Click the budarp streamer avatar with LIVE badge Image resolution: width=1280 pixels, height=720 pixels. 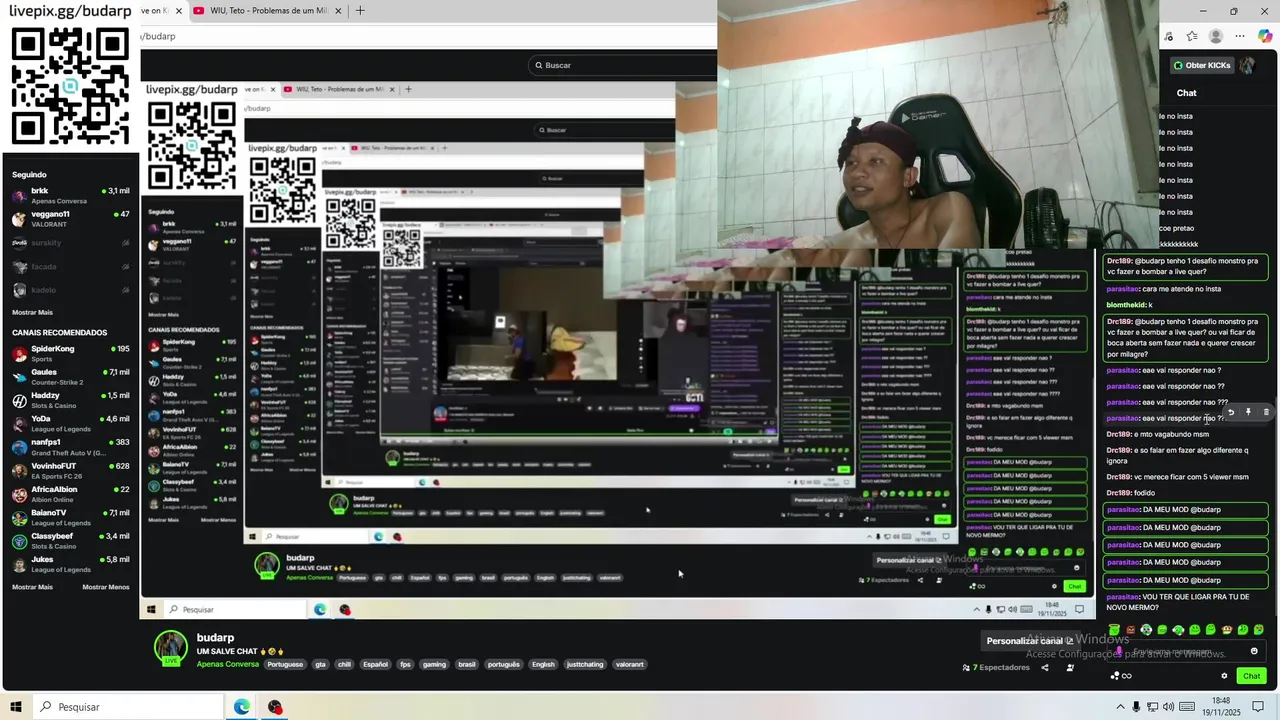(171, 648)
